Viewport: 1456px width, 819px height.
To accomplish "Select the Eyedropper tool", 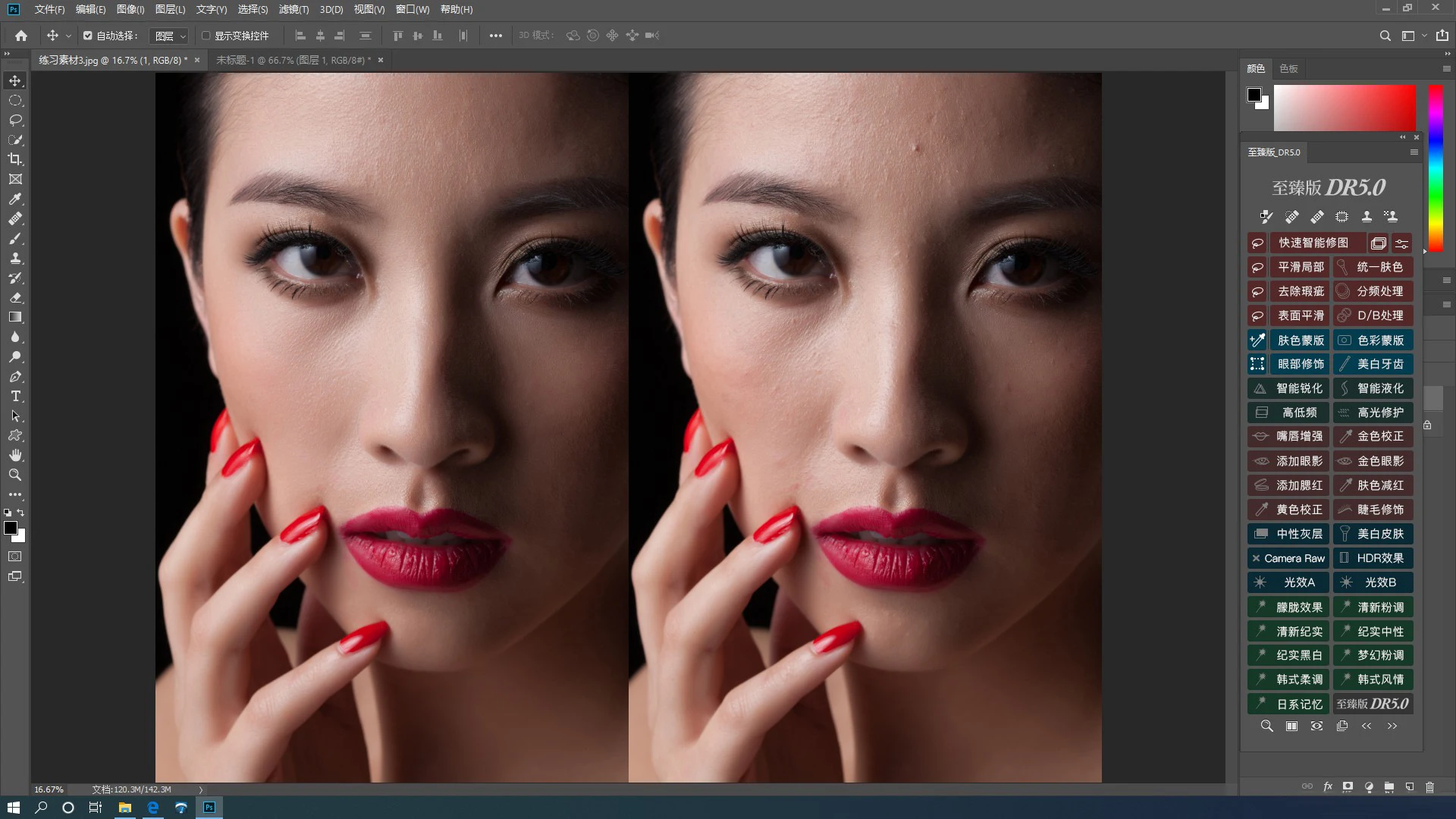I will [15, 199].
